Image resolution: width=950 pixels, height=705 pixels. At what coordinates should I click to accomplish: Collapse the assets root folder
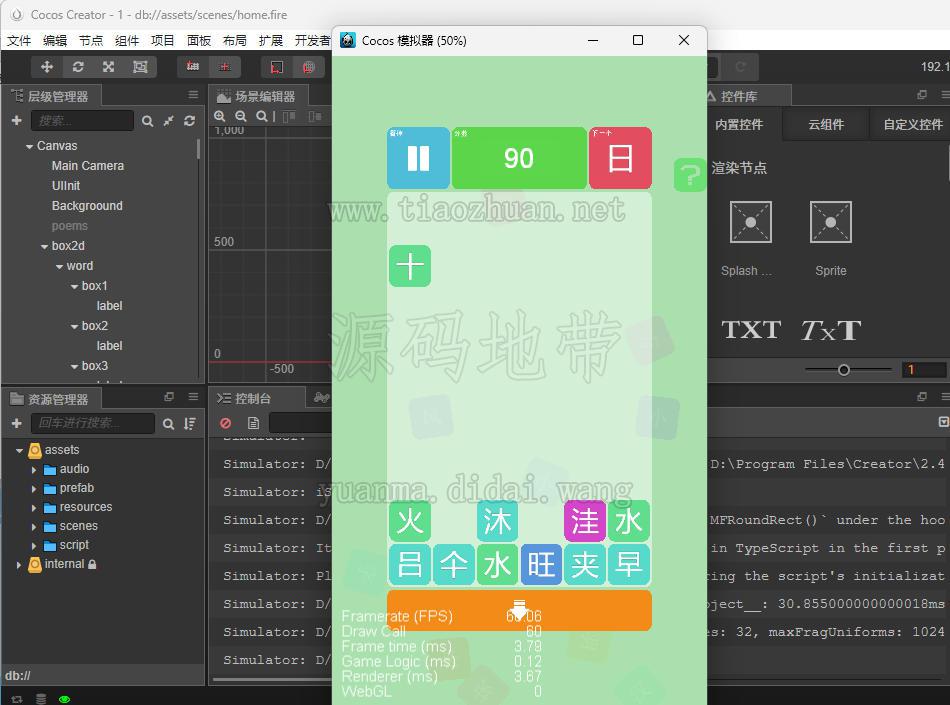pos(19,451)
